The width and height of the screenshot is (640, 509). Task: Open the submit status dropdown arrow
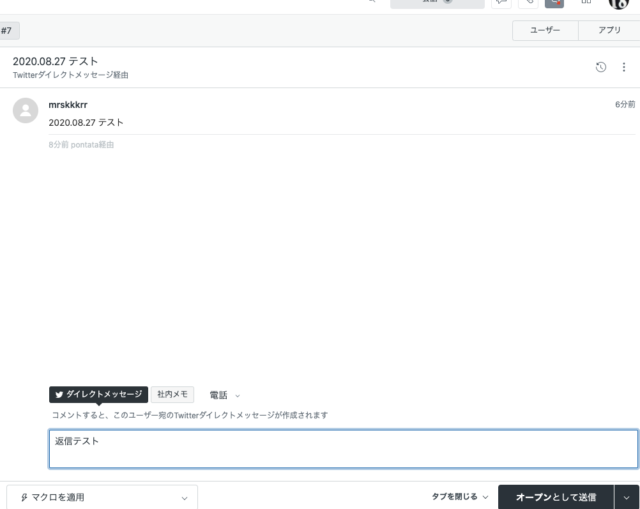pyautogui.click(x=627, y=497)
